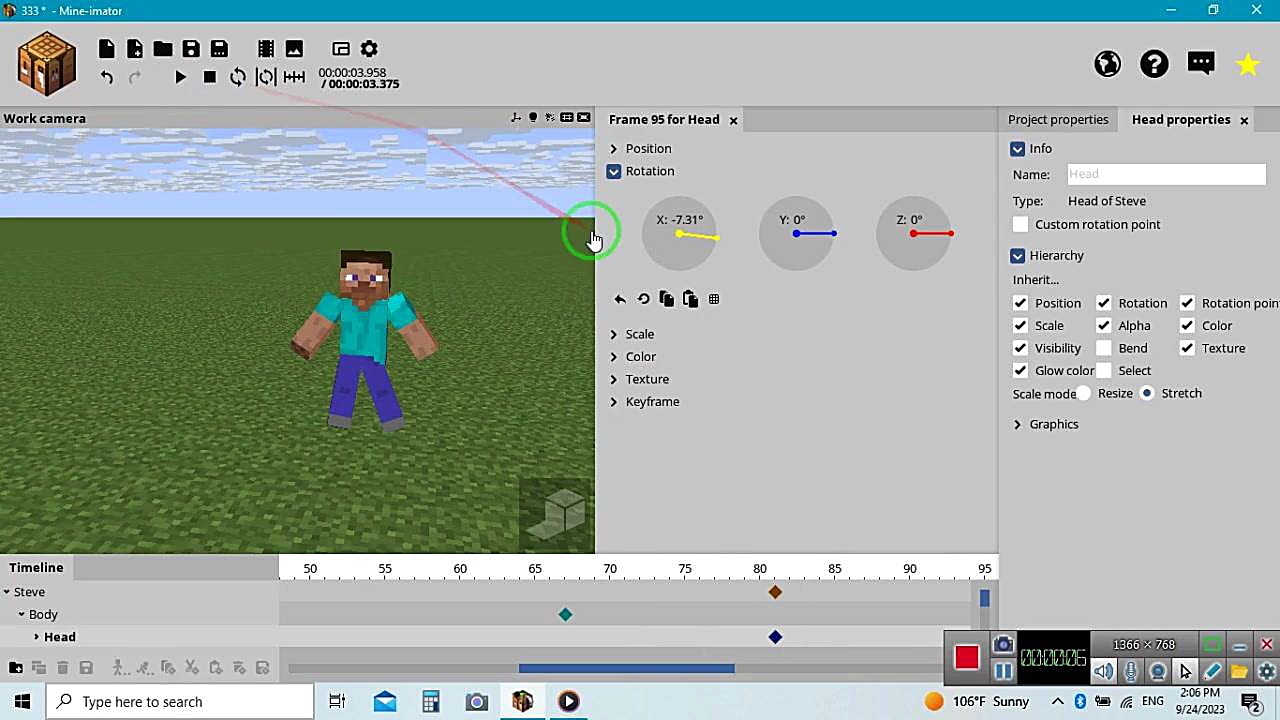Export image with the picture icon
The width and height of the screenshot is (1280, 720).
(x=294, y=49)
